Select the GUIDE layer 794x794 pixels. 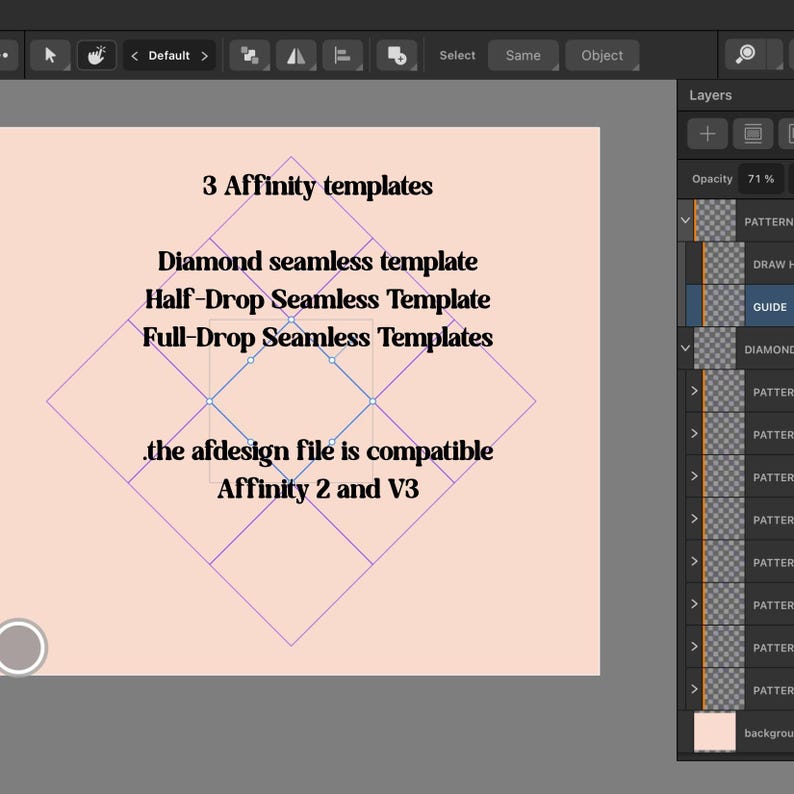(x=740, y=306)
